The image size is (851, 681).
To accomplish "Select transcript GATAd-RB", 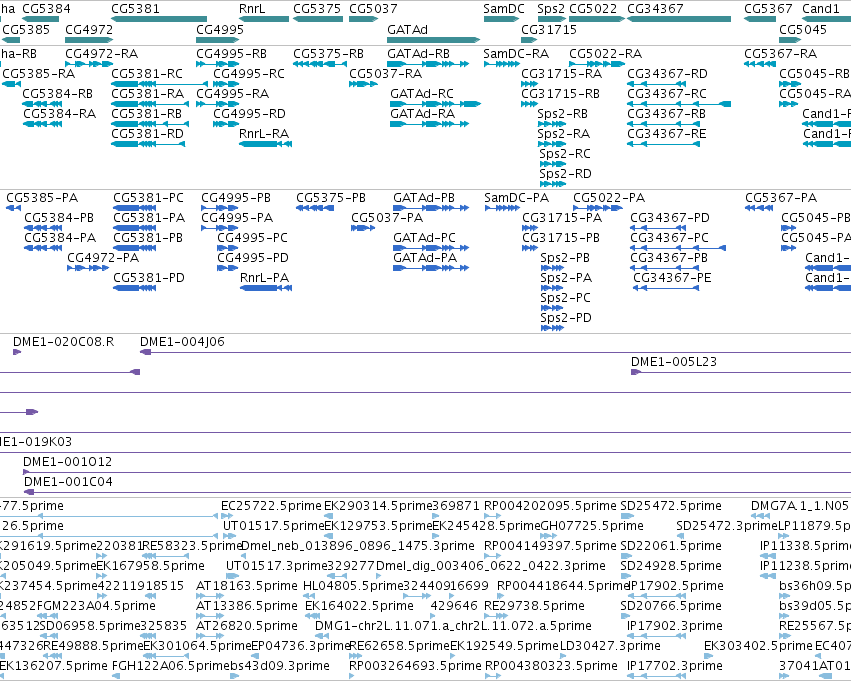I will 418,54.
